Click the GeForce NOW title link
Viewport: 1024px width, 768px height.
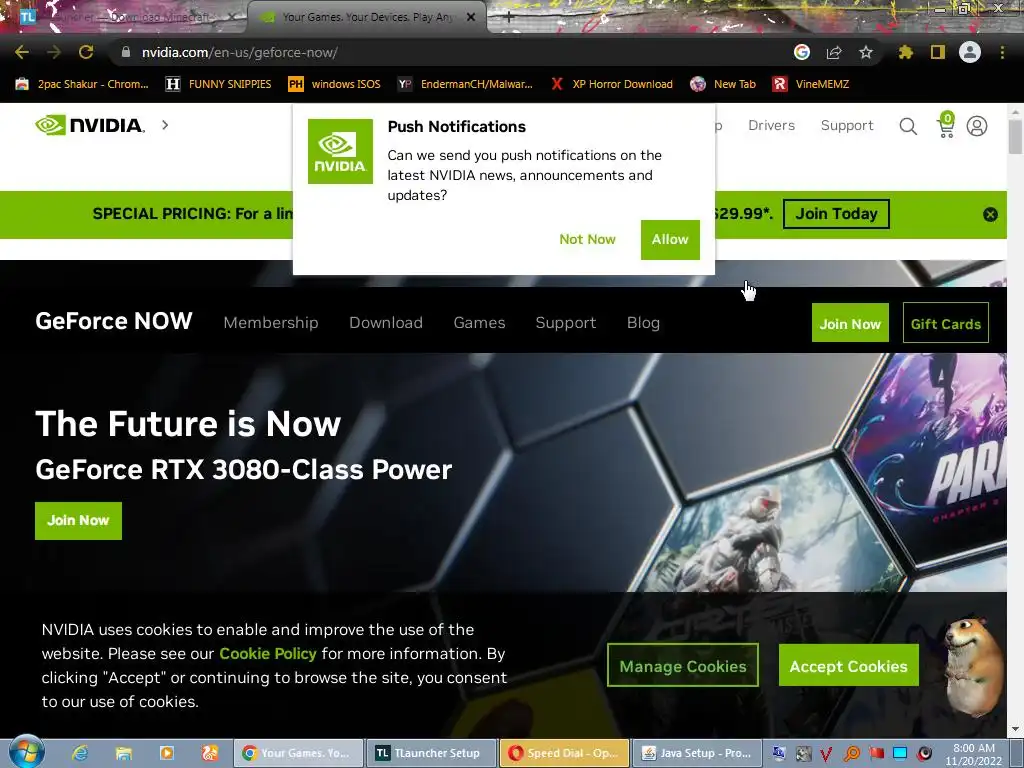114,321
